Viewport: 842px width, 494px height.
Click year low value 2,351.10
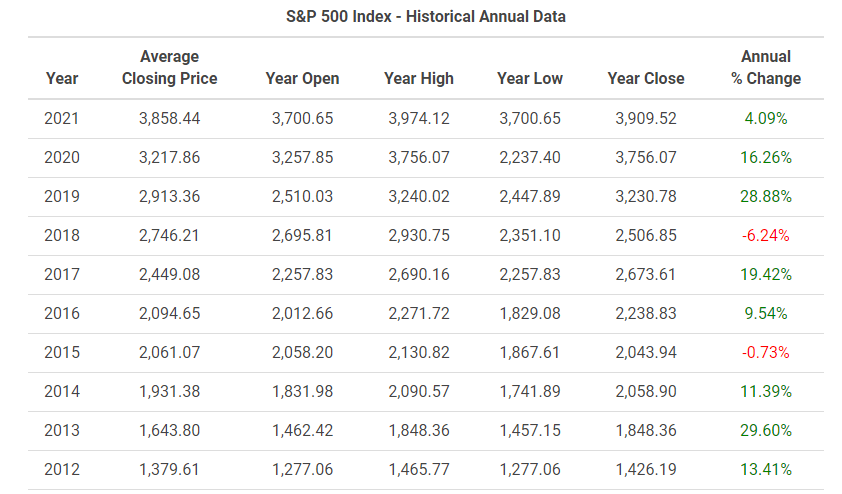click(530, 235)
